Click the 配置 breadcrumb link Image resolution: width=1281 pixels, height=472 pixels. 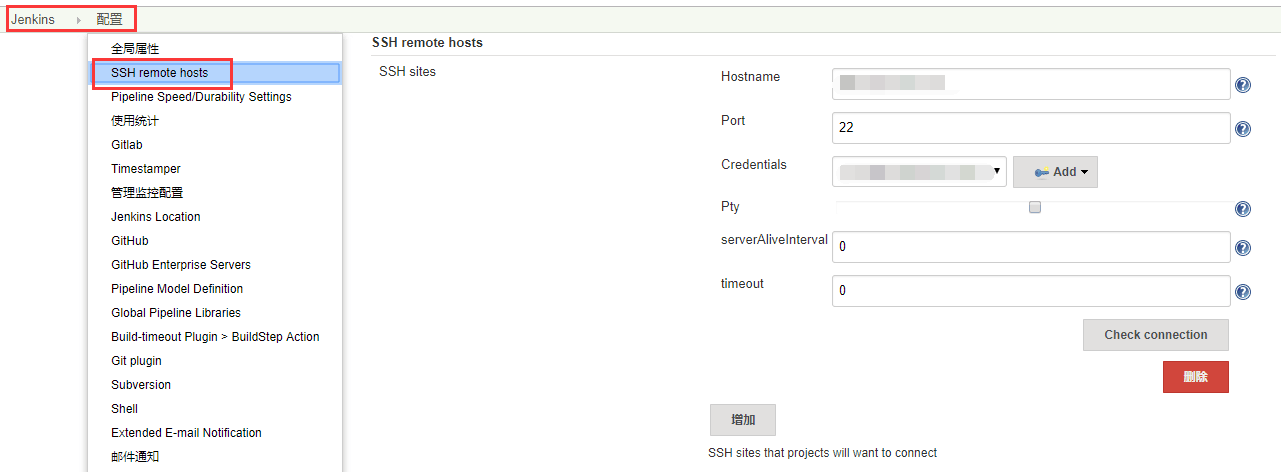110,19
